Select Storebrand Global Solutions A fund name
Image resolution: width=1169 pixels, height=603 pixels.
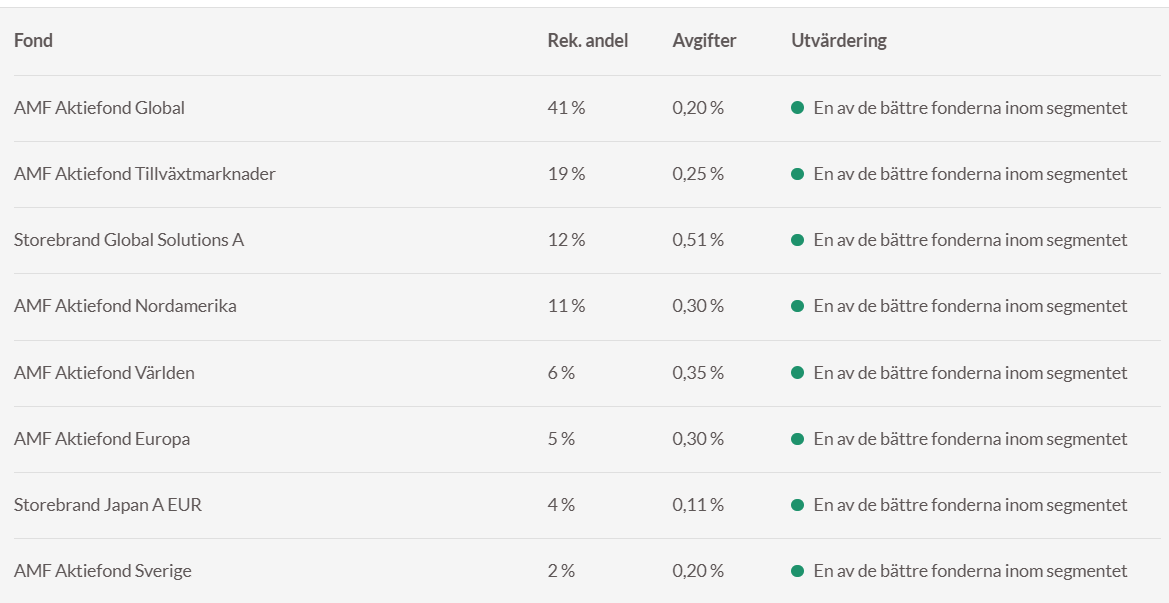128,240
